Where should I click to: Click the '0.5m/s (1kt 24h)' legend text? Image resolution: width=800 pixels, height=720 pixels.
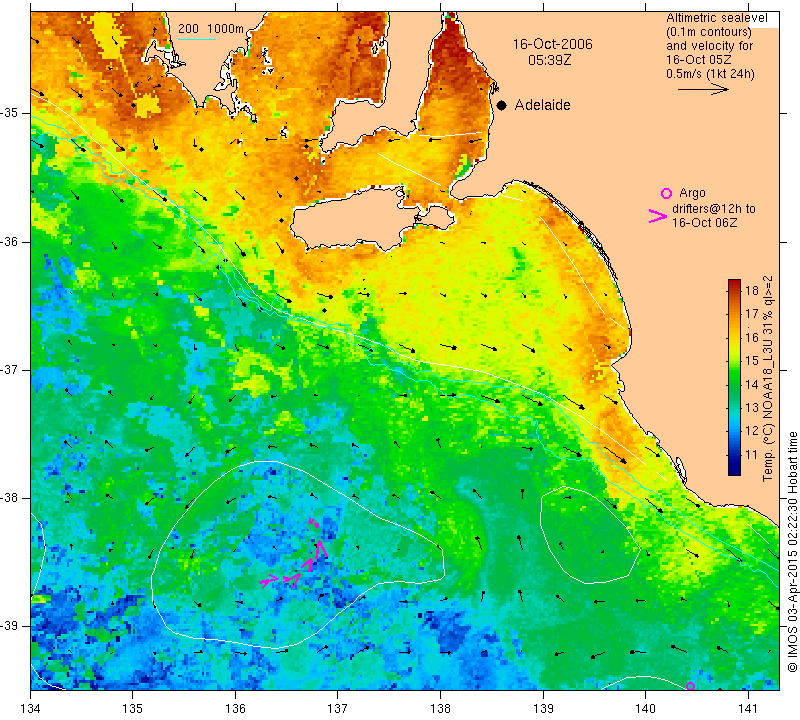tap(710, 74)
